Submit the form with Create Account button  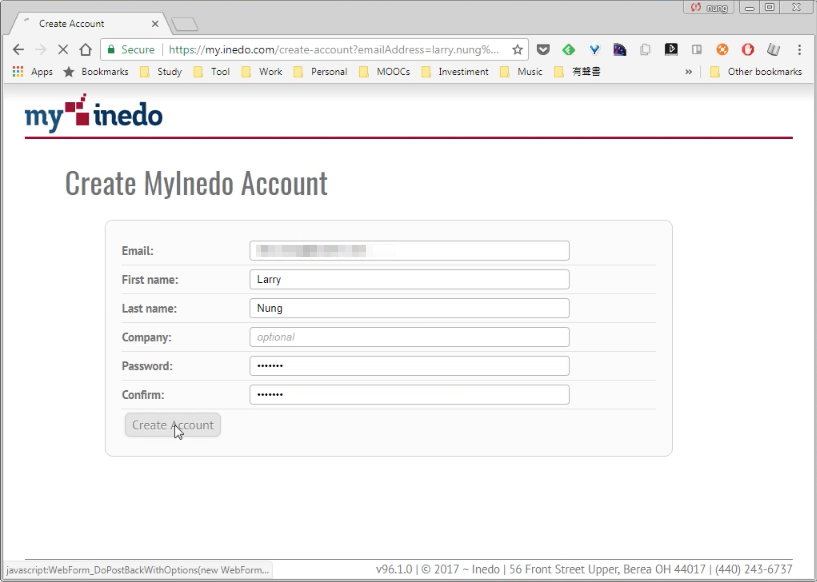coord(172,425)
